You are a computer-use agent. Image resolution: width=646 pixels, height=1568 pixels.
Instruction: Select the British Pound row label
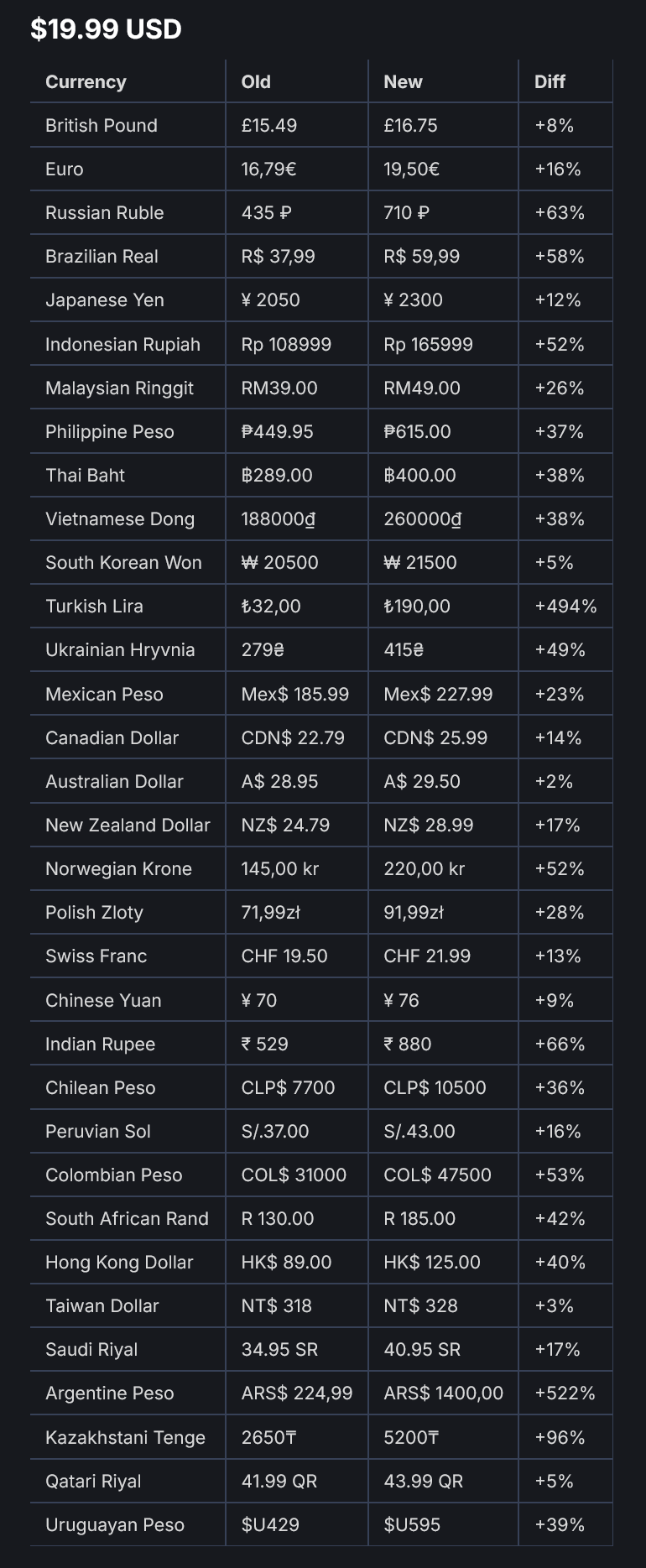coord(102,125)
